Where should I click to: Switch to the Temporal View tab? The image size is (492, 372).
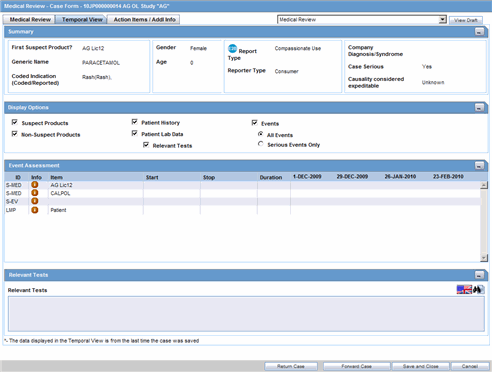tap(82, 20)
